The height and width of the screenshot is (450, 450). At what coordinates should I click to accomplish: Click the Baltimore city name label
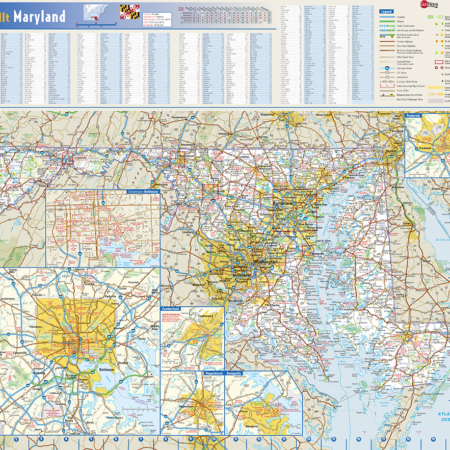106,370
